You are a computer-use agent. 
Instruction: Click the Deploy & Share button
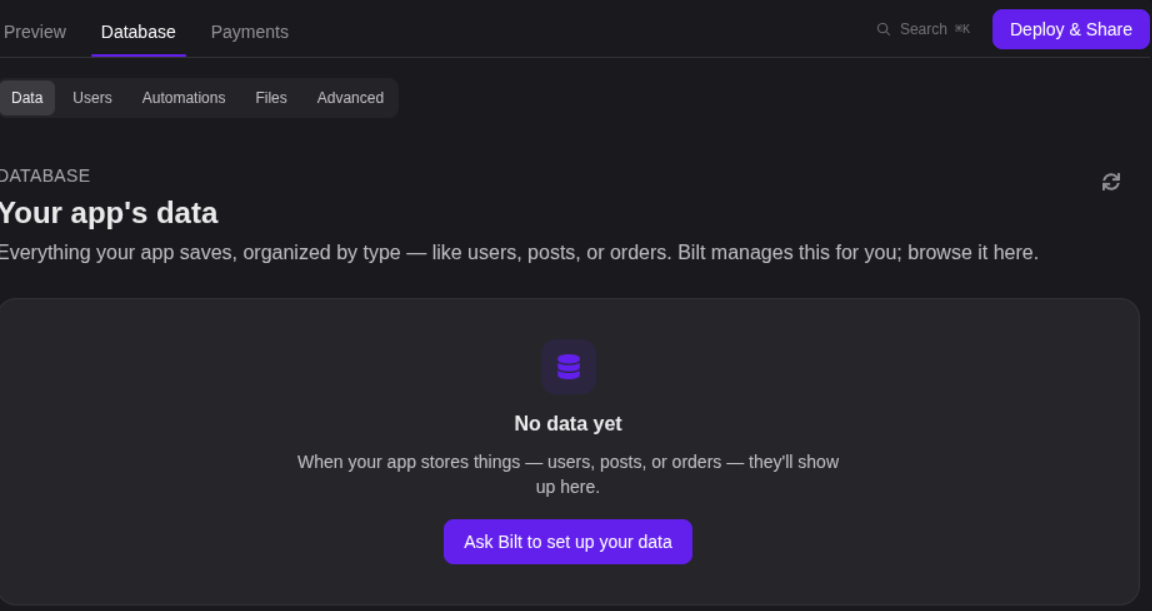click(x=1070, y=29)
